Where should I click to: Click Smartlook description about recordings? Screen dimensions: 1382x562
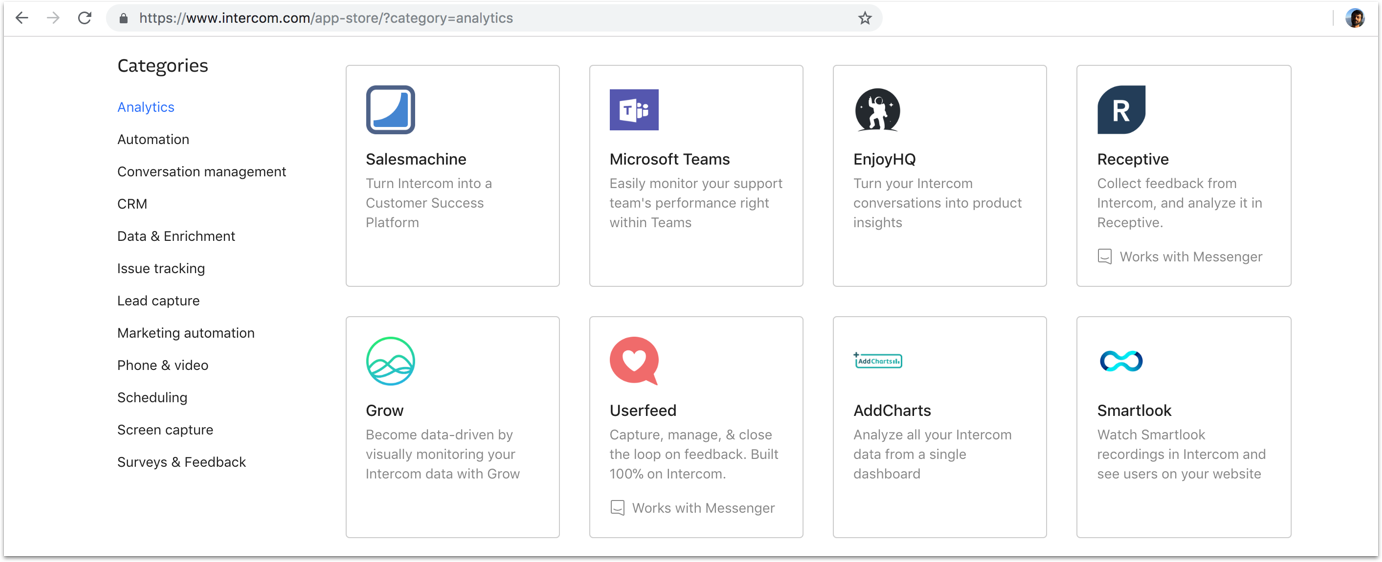1182,454
